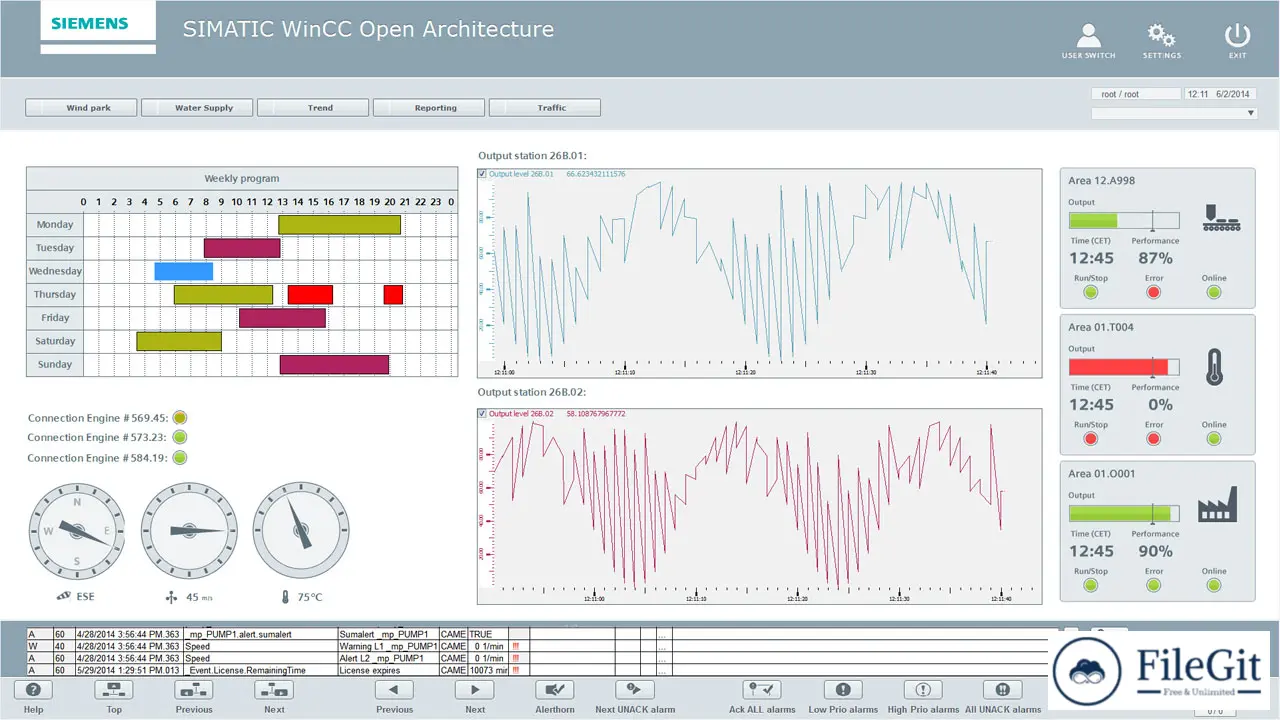Open the Reporting tab
The height and width of the screenshot is (720, 1280).
429,107
